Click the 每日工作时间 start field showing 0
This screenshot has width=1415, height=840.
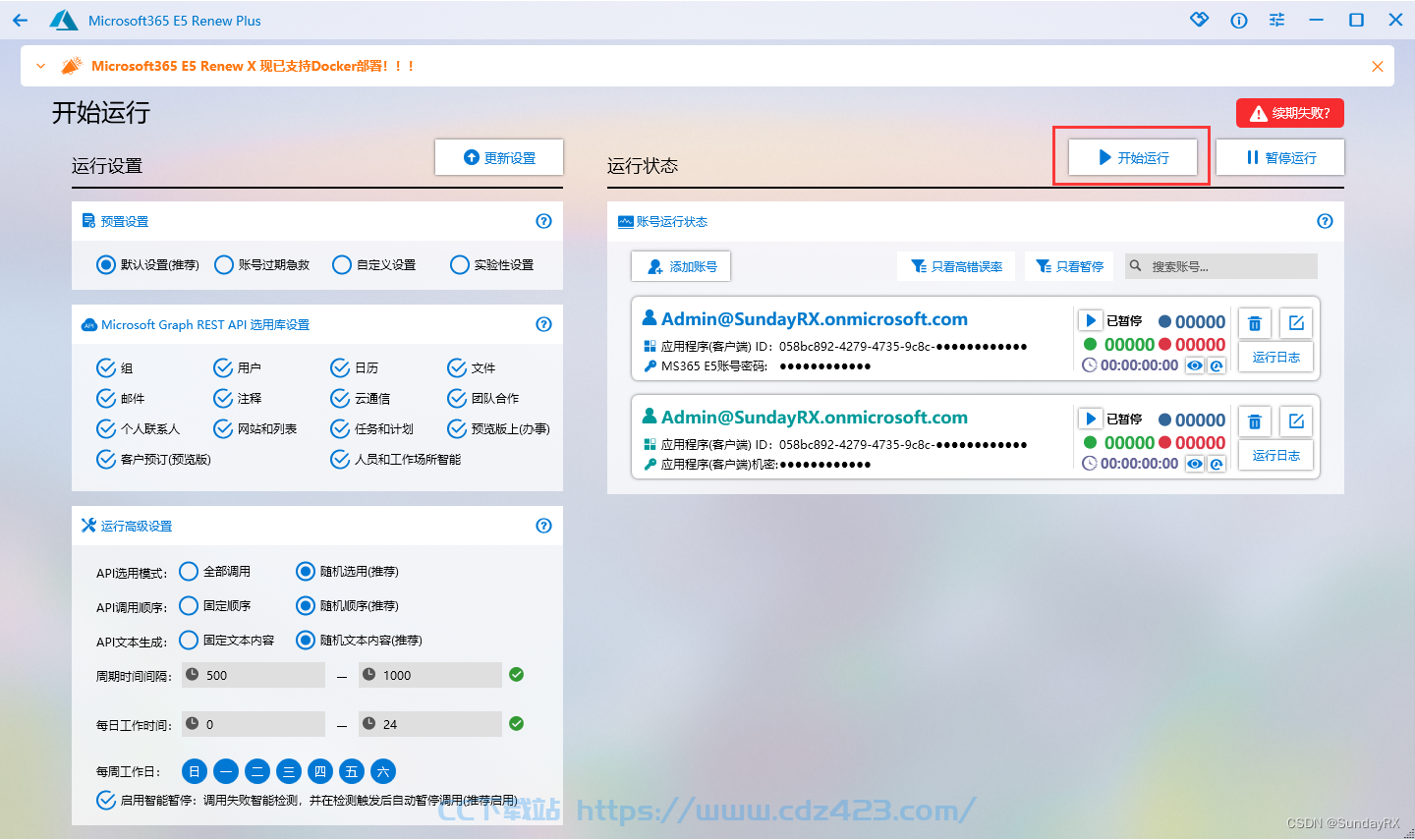click(x=254, y=724)
